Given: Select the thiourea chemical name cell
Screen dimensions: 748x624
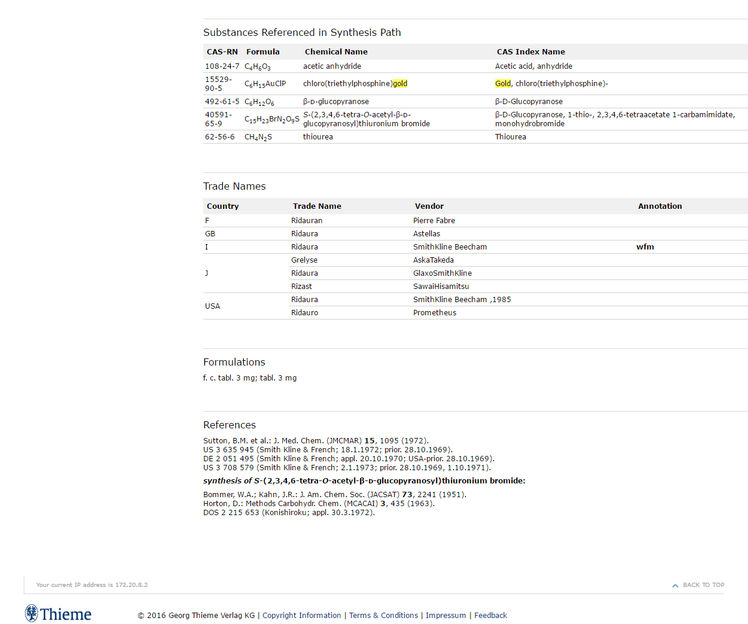Looking at the screenshot, I should coord(317,137).
